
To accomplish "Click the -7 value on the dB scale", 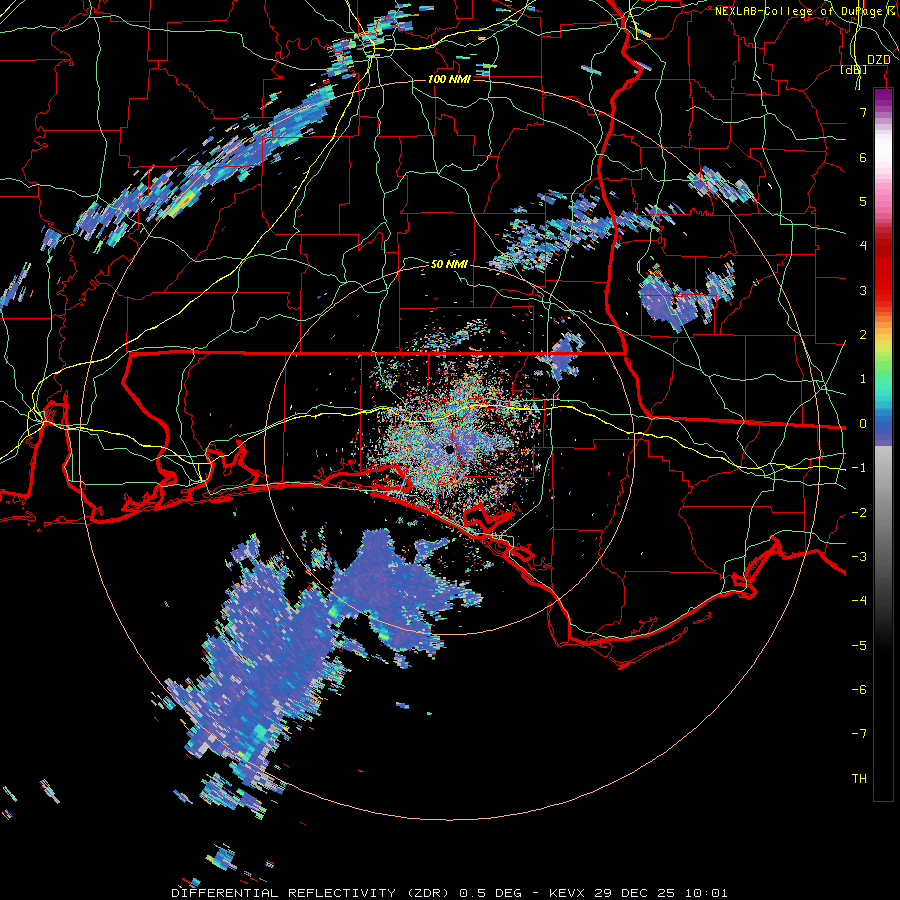I will pyautogui.click(x=859, y=734).
